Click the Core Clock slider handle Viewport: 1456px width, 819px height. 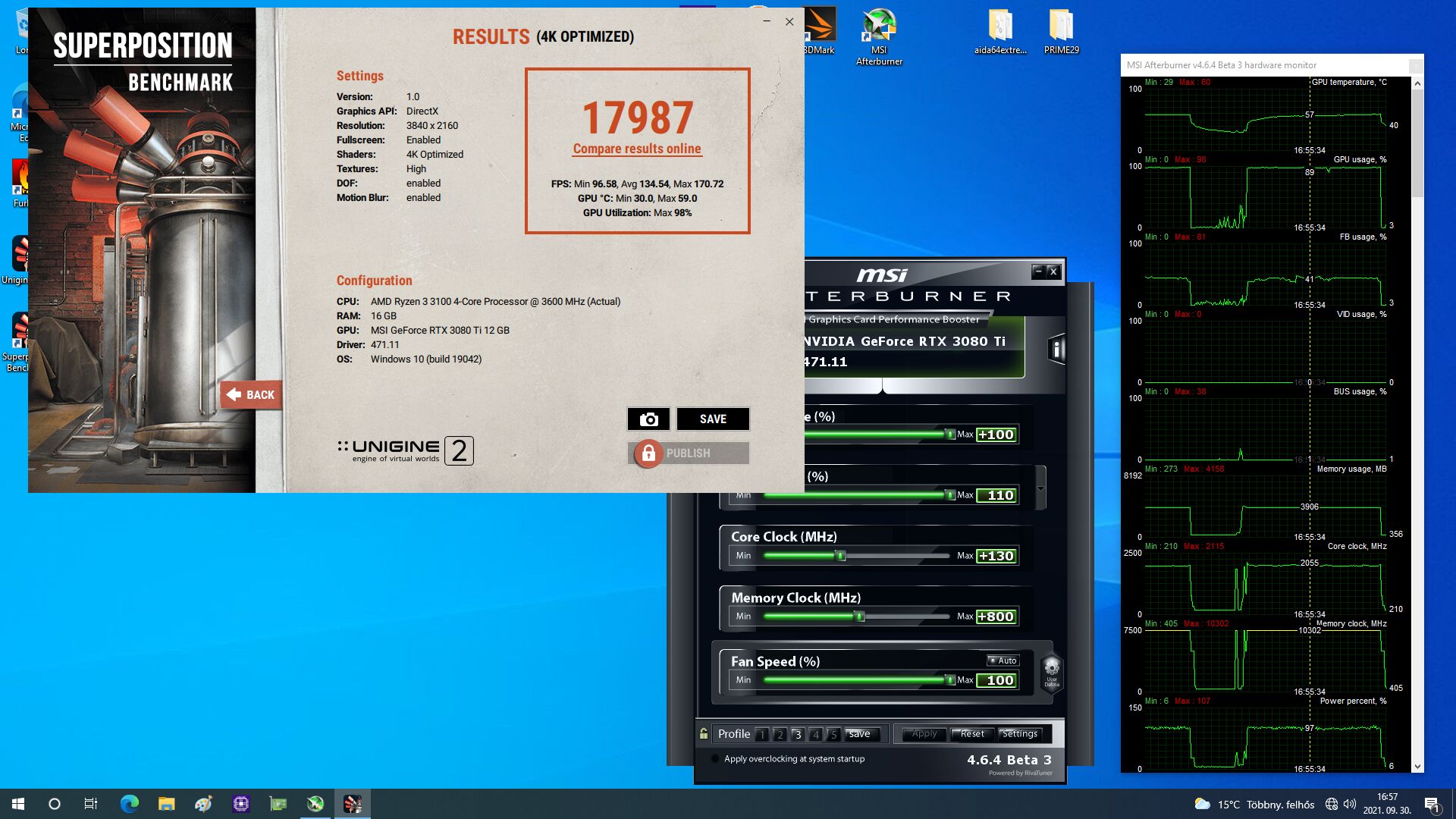point(840,556)
